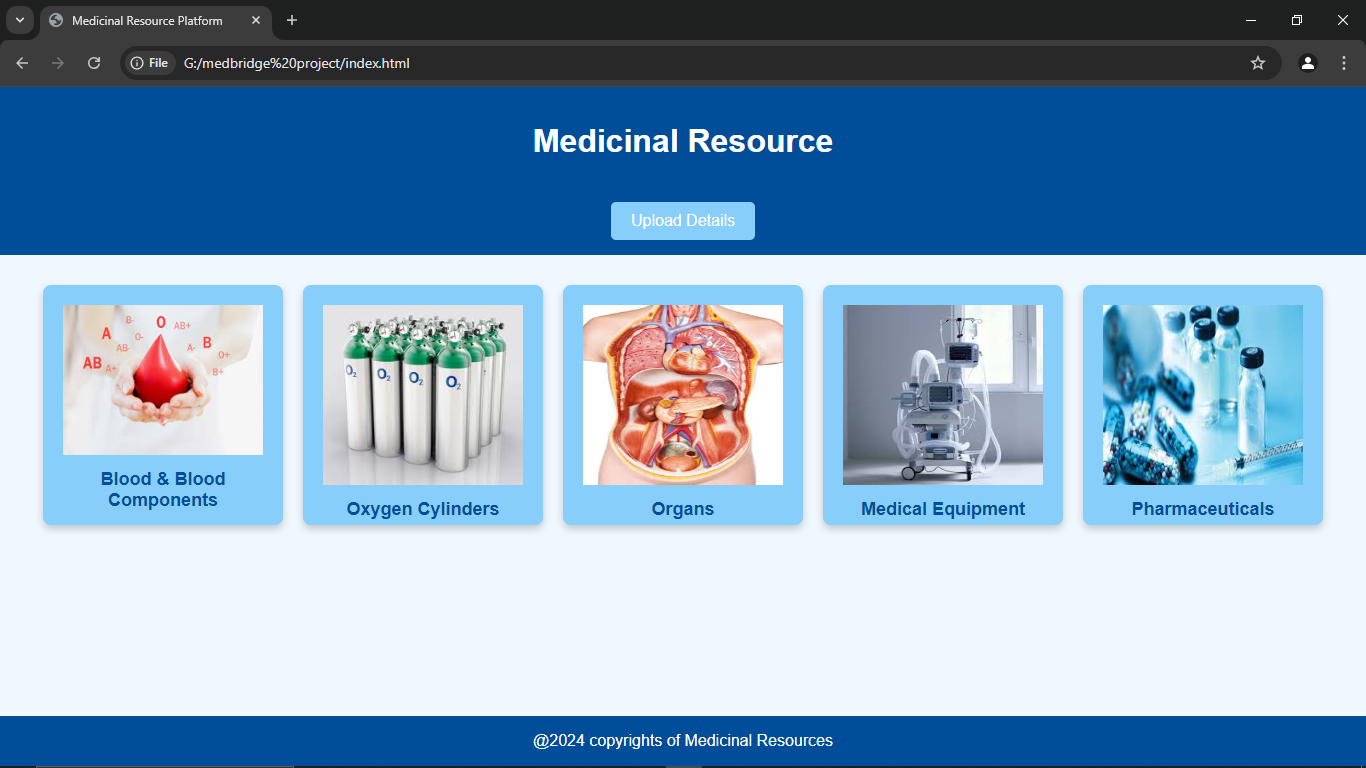Screen dimensions: 1366x768
Task: Select the Oxygen Cylinders image
Action: [x=423, y=395]
